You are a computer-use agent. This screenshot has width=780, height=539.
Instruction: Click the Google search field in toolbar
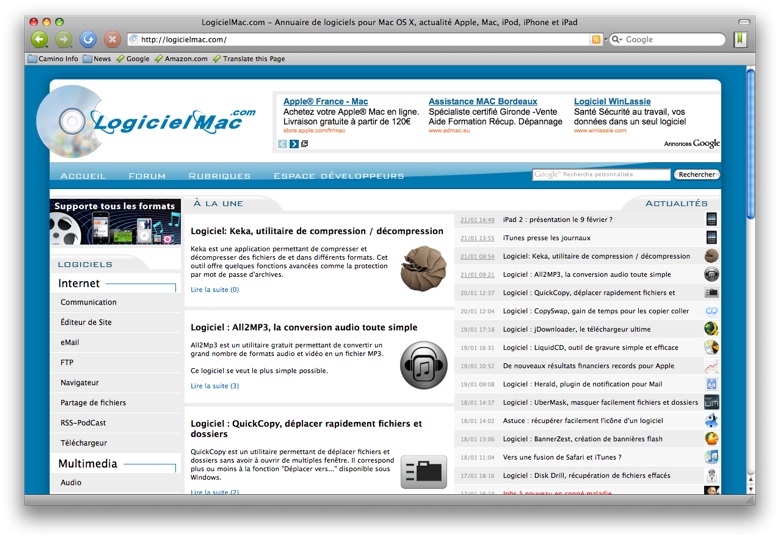point(668,39)
